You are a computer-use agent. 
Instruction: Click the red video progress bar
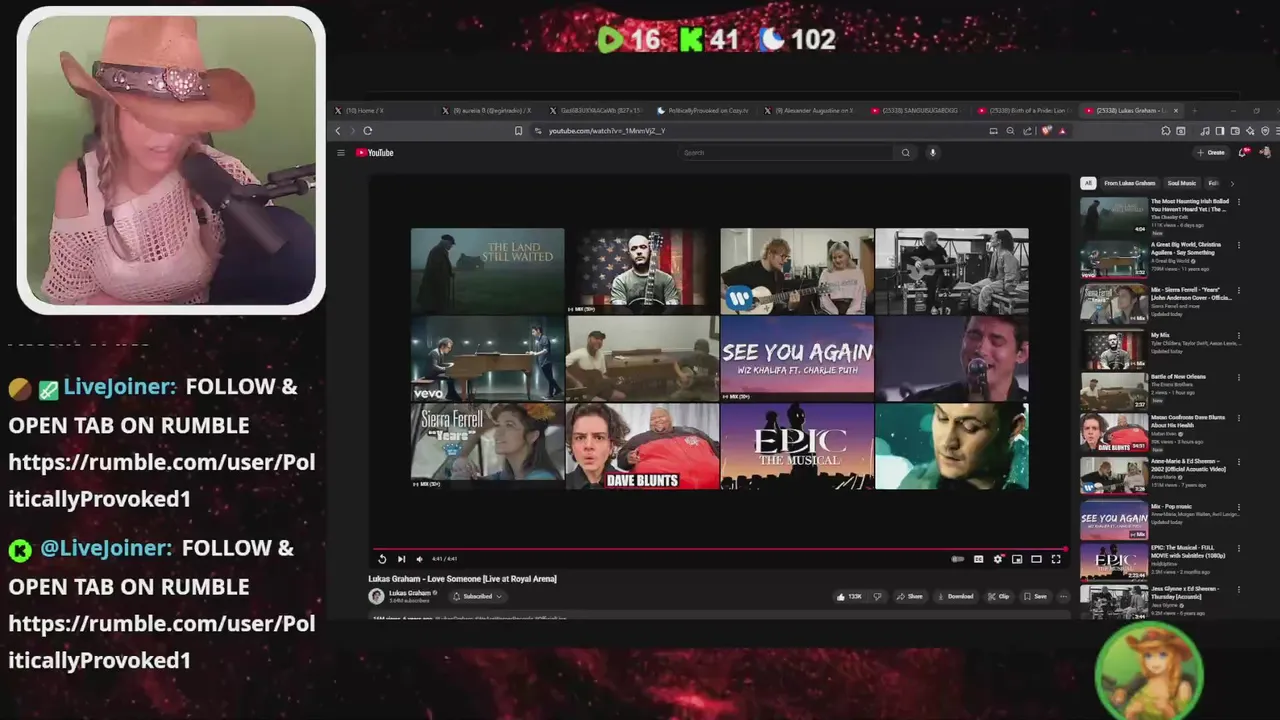(718, 549)
